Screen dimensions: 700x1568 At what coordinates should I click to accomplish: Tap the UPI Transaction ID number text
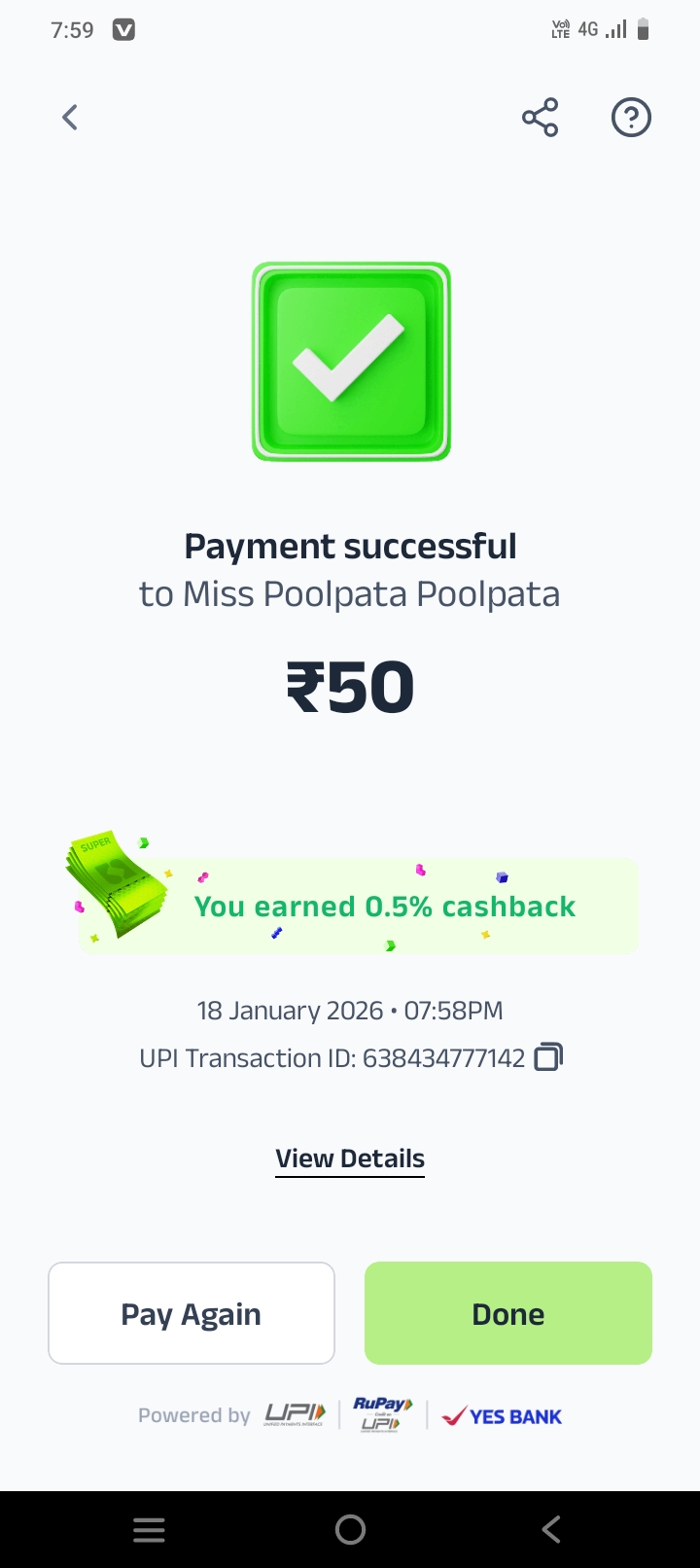click(443, 1057)
